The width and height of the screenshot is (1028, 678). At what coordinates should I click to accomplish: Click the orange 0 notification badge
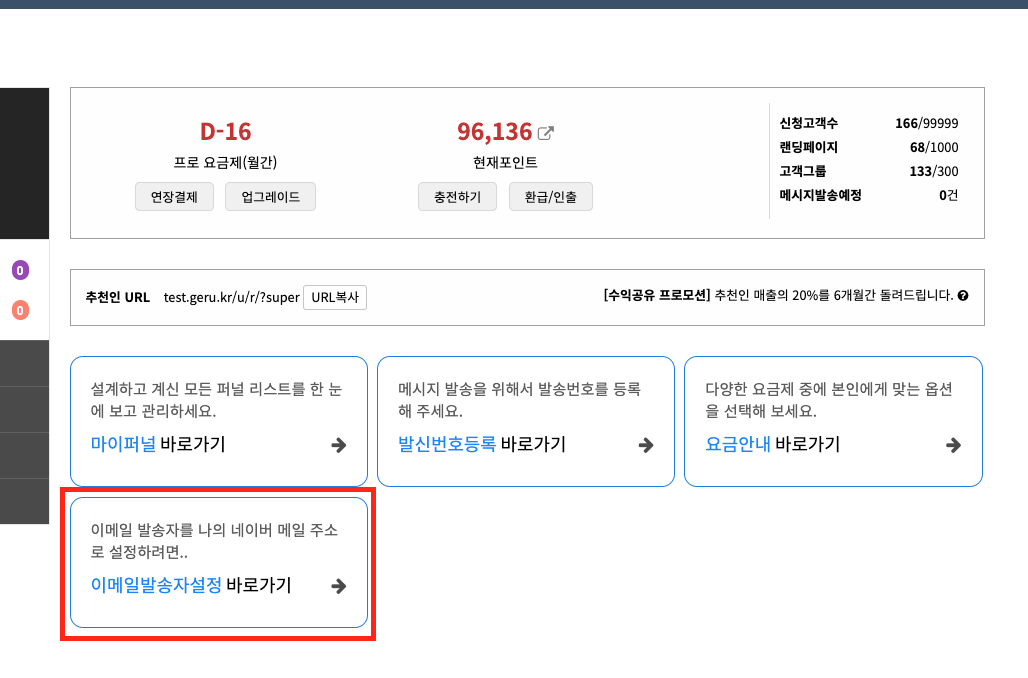click(x=20, y=310)
